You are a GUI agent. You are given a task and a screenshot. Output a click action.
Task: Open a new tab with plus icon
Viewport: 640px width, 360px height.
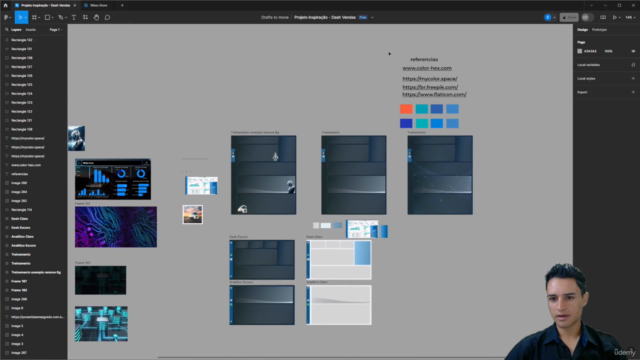click(122, 5)
